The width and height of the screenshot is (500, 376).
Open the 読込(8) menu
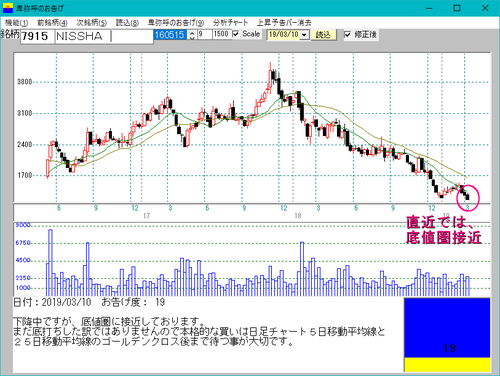click(x=127, y=23)
